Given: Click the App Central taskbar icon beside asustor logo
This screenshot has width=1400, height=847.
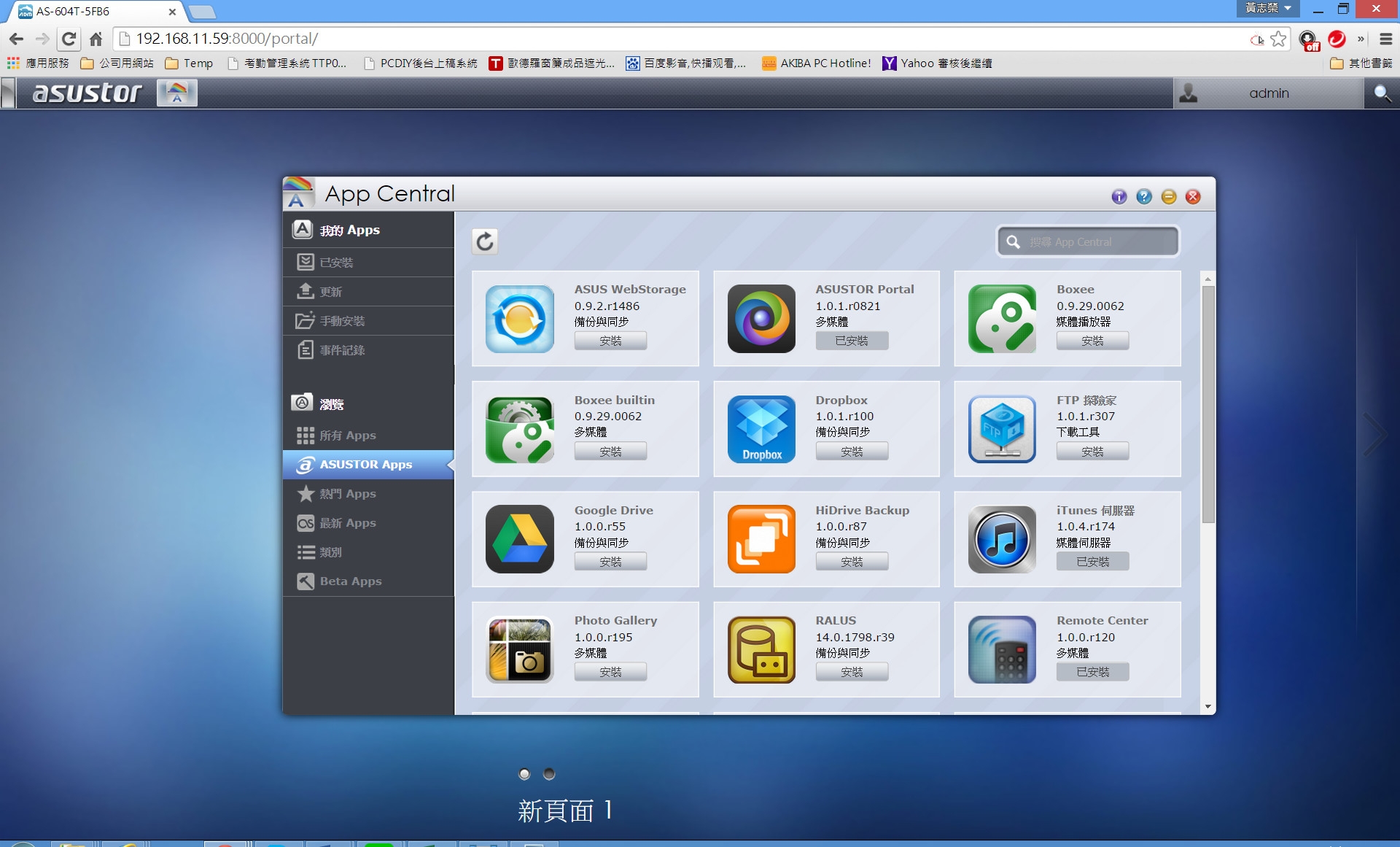Looking at the screenshot, I should (x=176, y=93).
